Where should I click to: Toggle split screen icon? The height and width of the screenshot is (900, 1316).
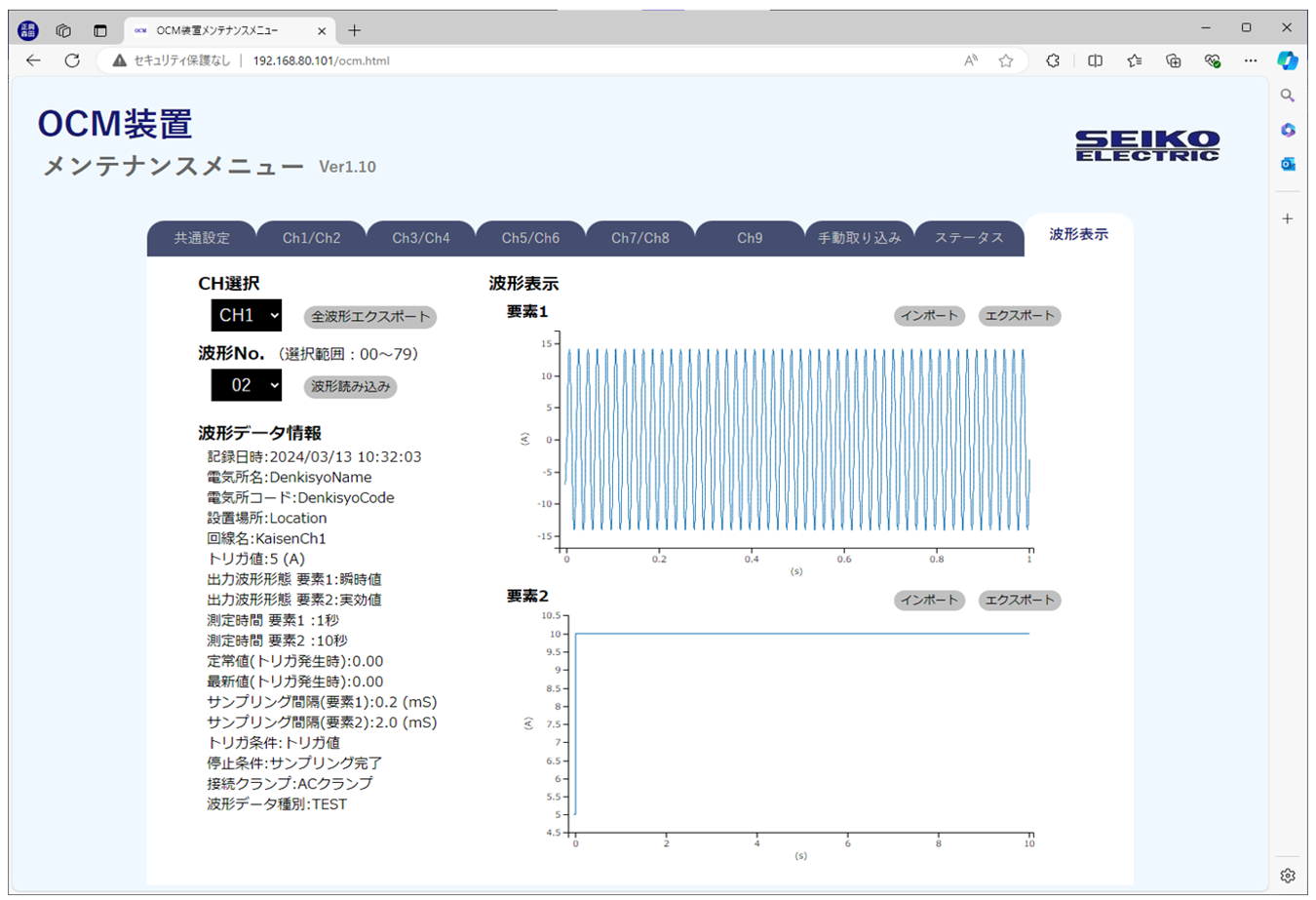1096,60
